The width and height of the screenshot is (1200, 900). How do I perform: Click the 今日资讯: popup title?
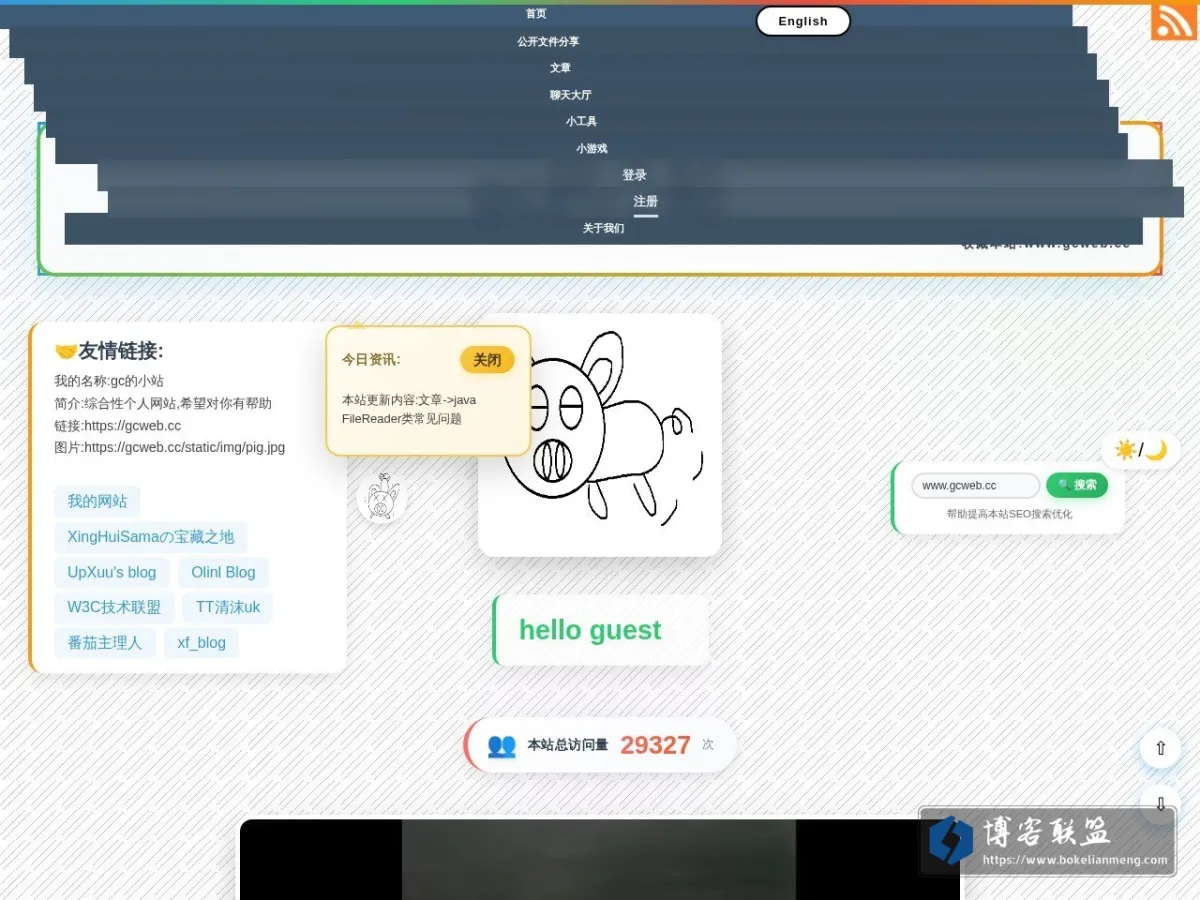pos(371,360)
